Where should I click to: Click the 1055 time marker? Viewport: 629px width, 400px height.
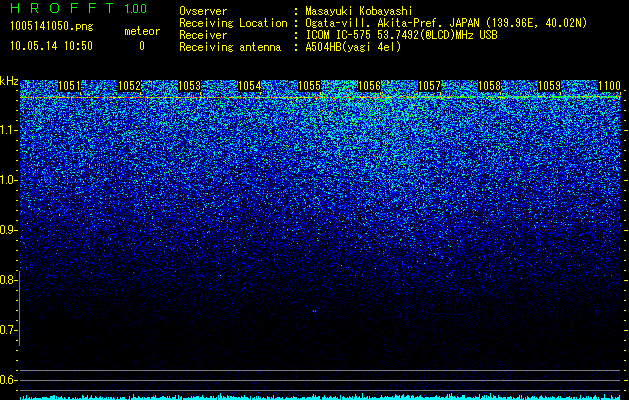tap(310, 86)
